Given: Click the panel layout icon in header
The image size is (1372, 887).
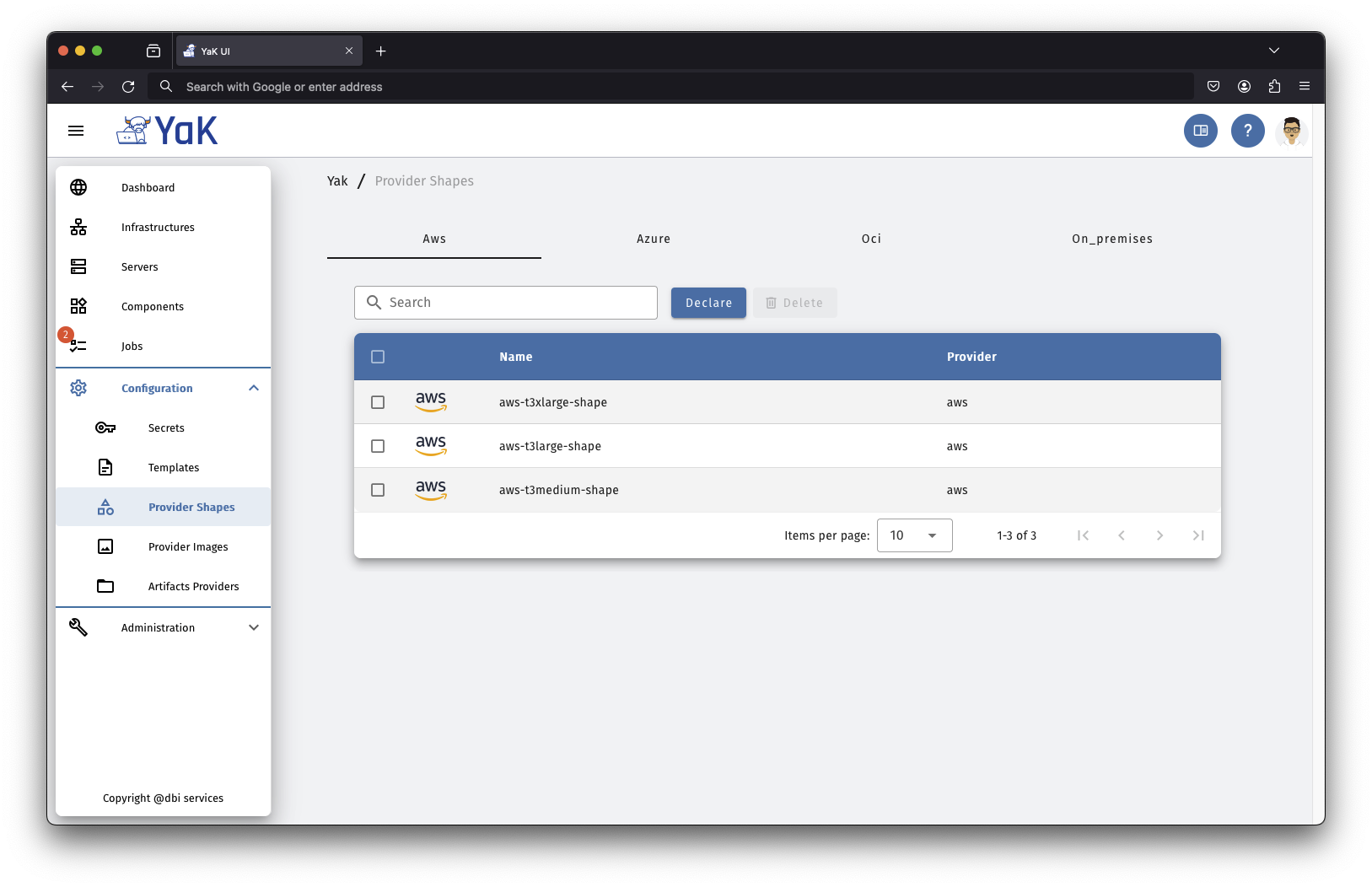Looking at the screenshot, I should pyautogui.click(x=1200, y=131).
